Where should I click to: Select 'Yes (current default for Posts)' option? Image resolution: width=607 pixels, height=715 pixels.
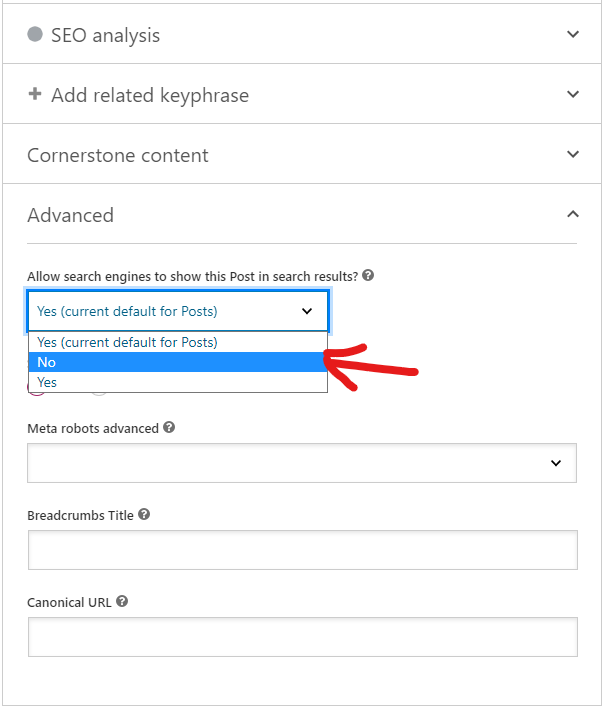pos(178,342)
